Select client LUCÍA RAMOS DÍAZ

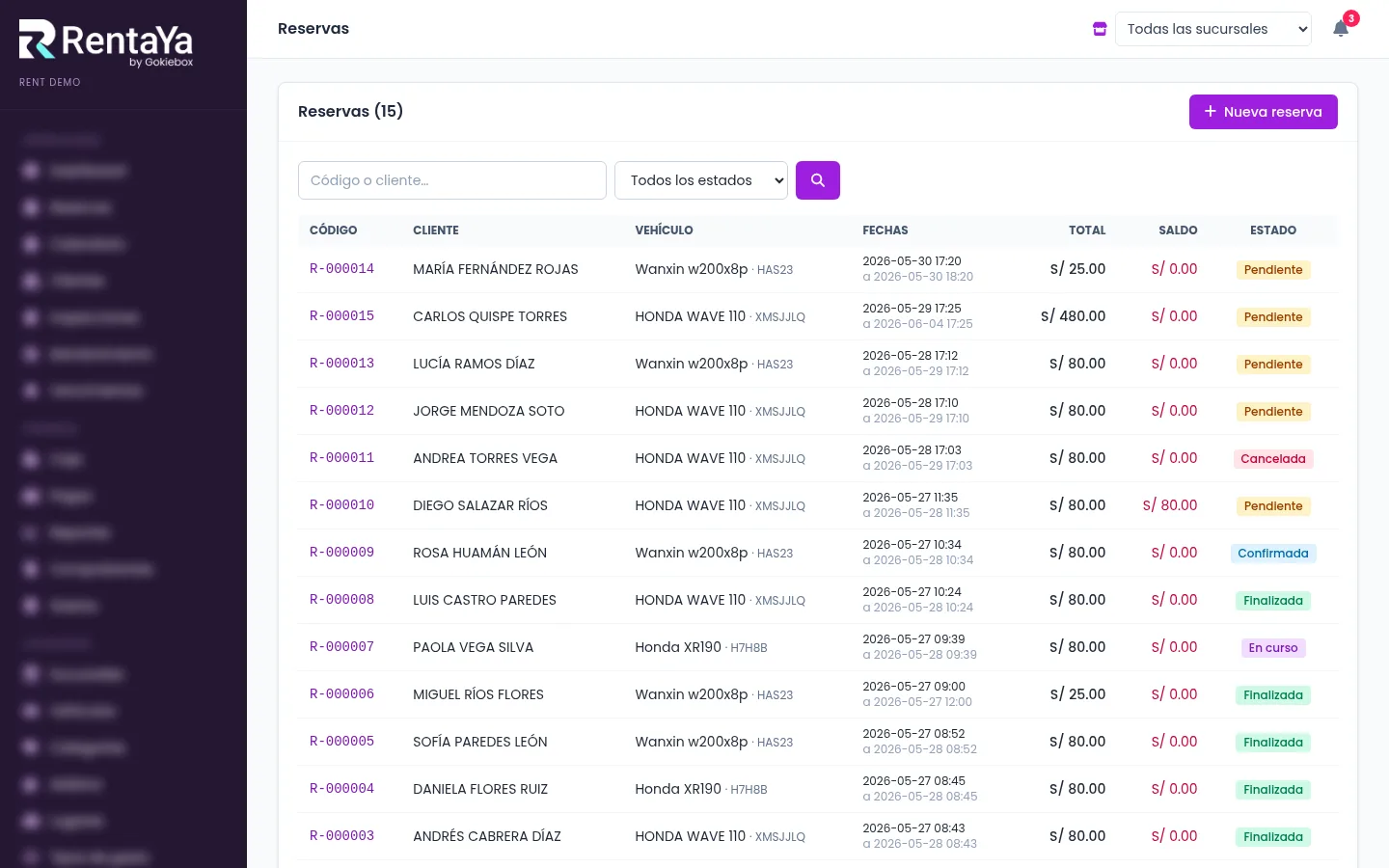474,364
